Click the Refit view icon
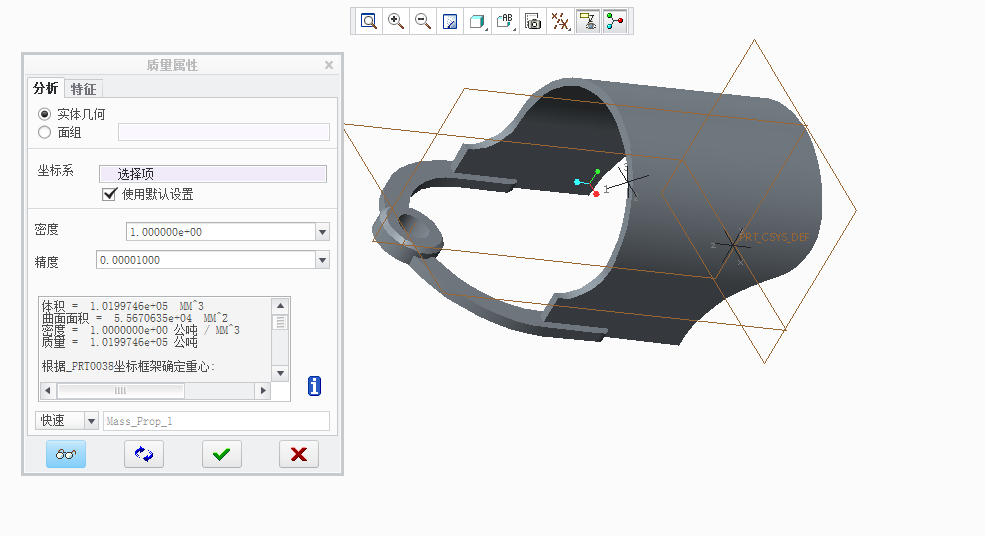The image size is (985, 536). pyautogui.click(x=369, y=21)
